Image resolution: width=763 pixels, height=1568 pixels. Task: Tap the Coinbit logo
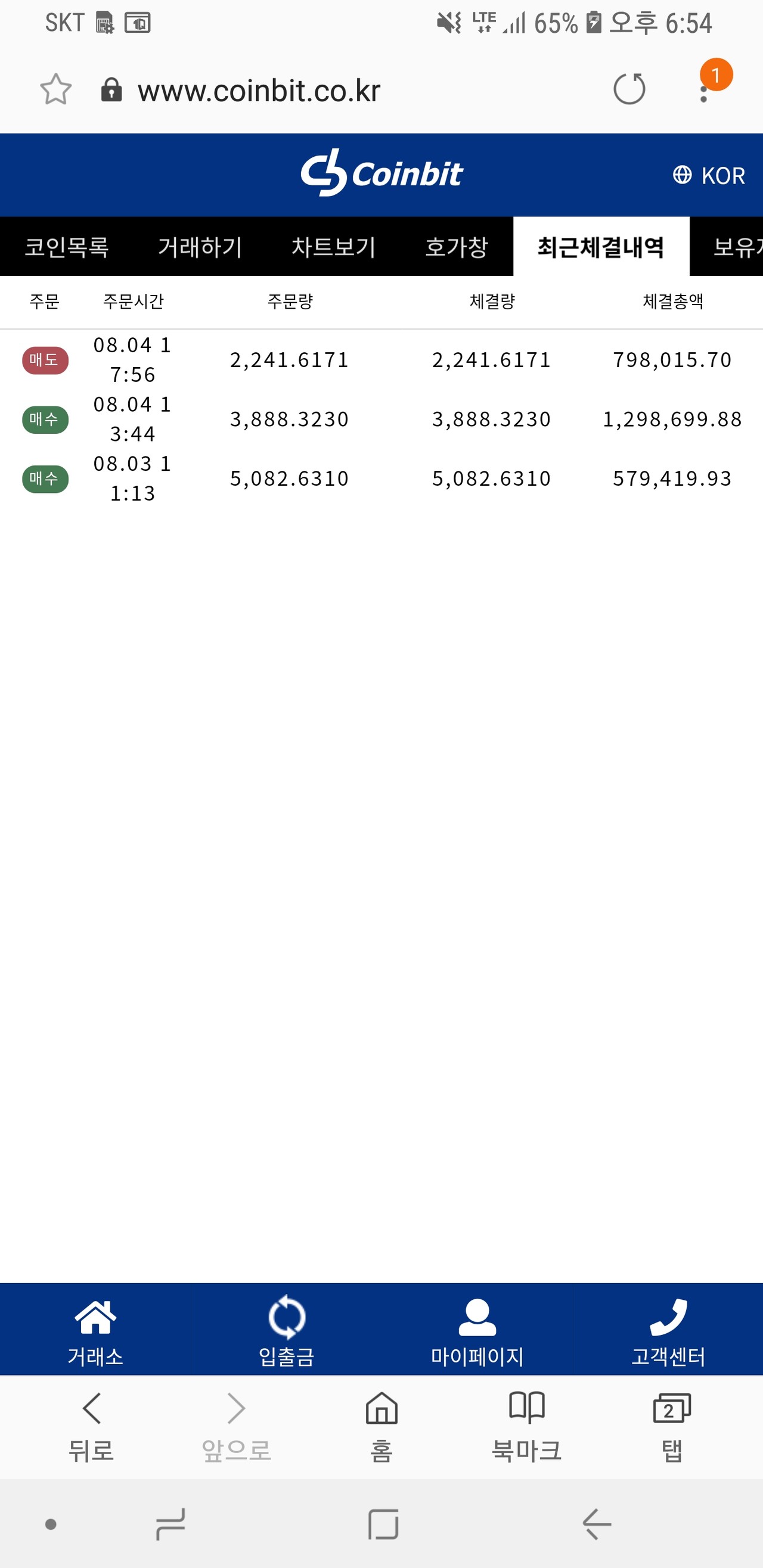tap(382, 173)
